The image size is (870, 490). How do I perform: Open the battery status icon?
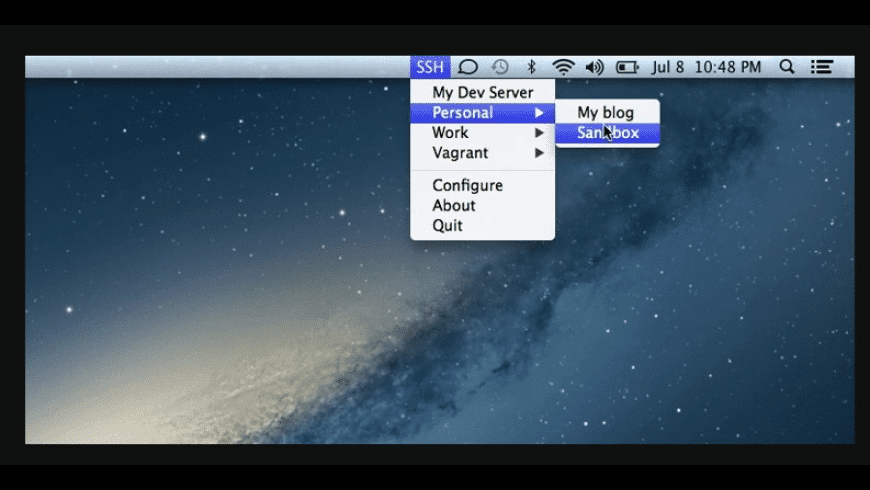(628, 67)
